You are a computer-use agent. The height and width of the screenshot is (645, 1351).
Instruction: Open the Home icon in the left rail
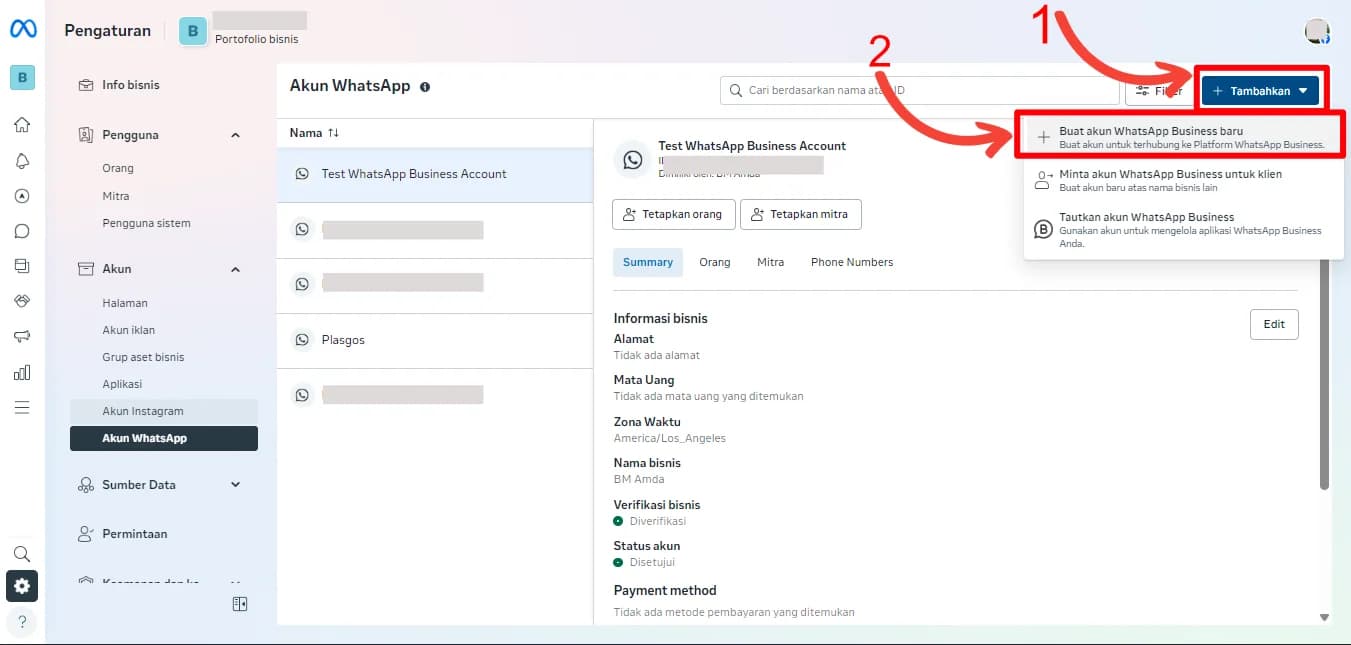(22, 124)
